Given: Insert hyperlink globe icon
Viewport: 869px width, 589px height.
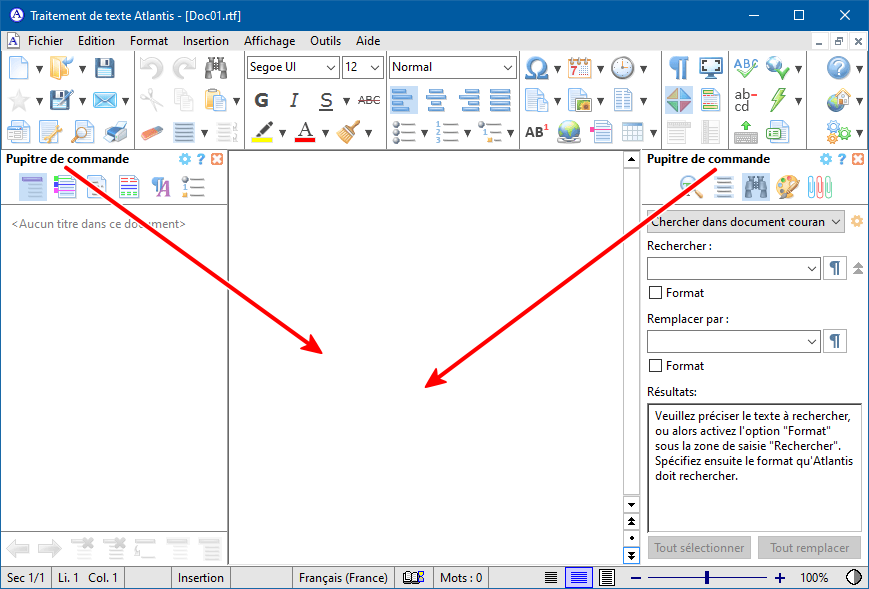Looking at the screenshot, I should tap(569, 132).
